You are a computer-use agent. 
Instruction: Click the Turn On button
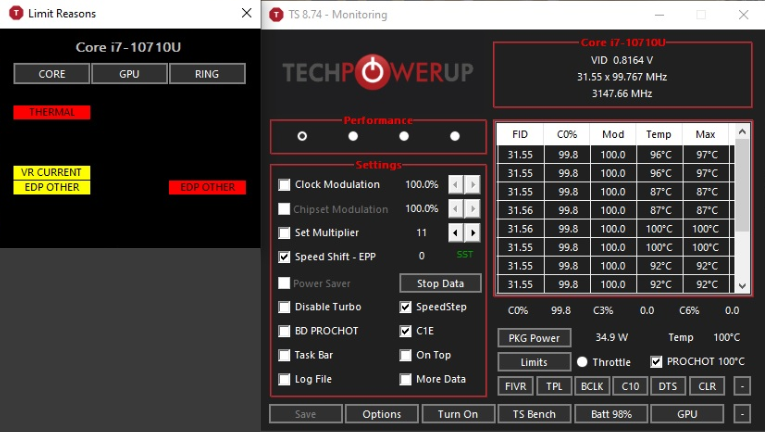[458, 414]
